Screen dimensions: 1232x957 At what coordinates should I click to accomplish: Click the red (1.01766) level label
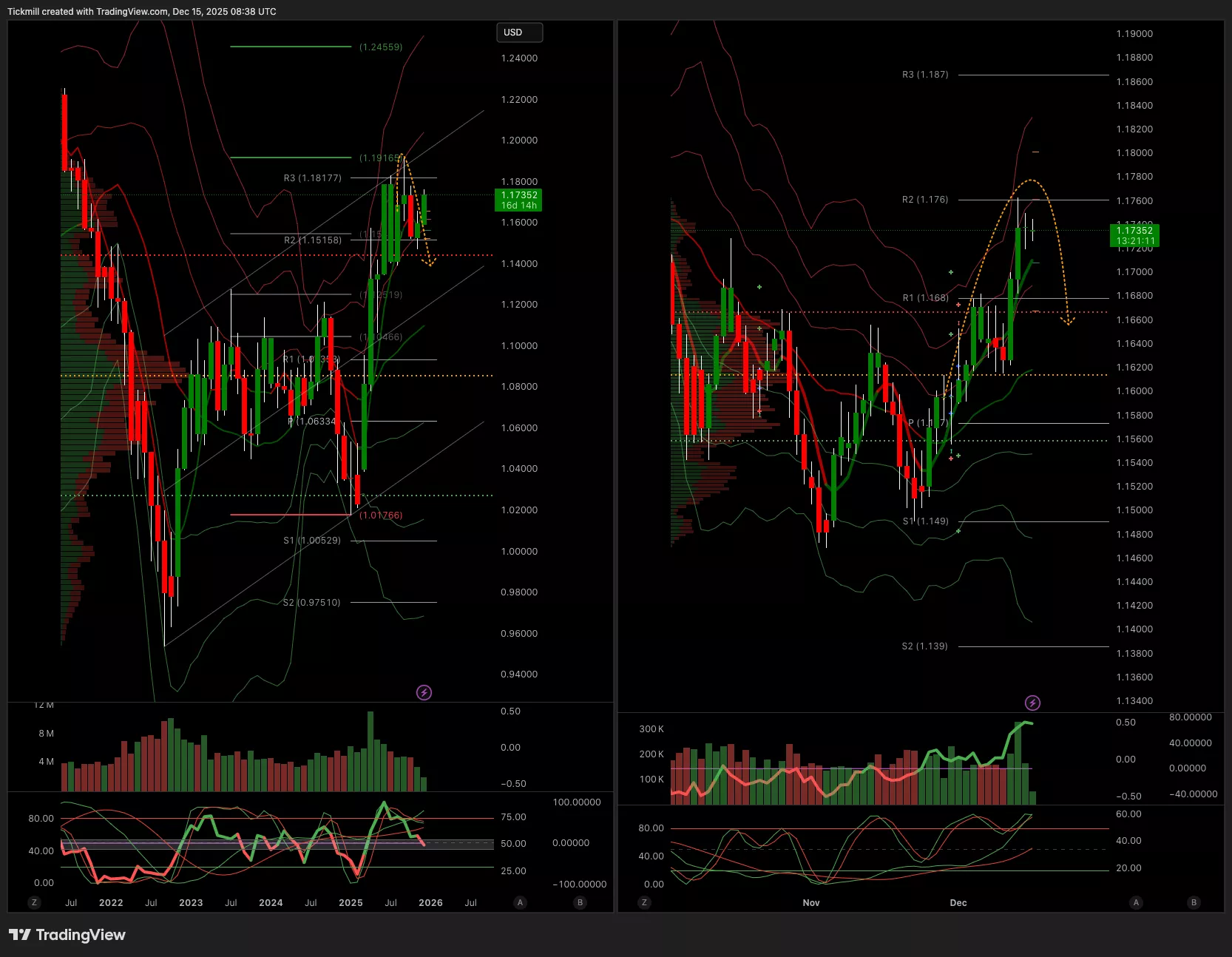coord(381,515)
